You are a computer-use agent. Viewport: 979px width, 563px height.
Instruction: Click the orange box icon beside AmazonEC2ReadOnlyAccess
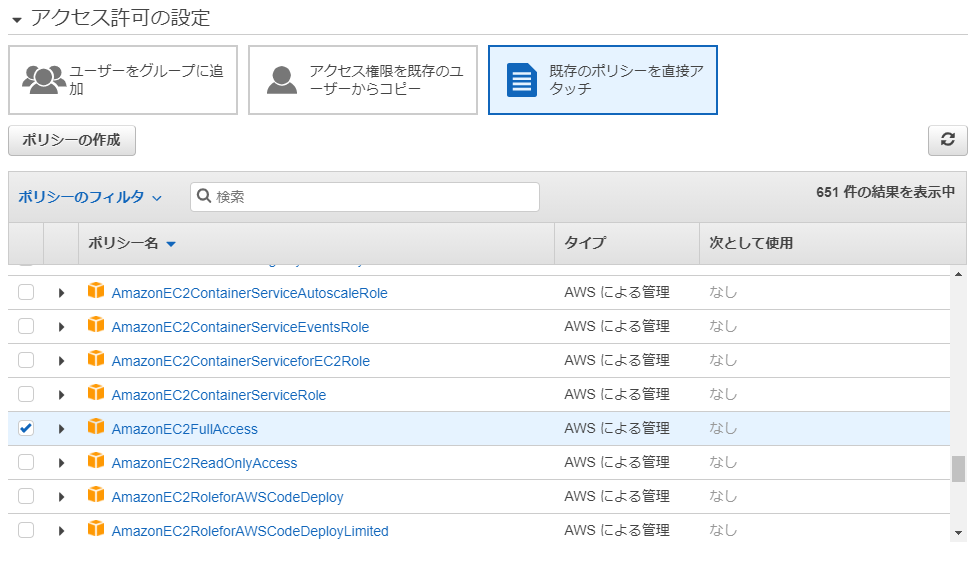[x=96, y=461]
